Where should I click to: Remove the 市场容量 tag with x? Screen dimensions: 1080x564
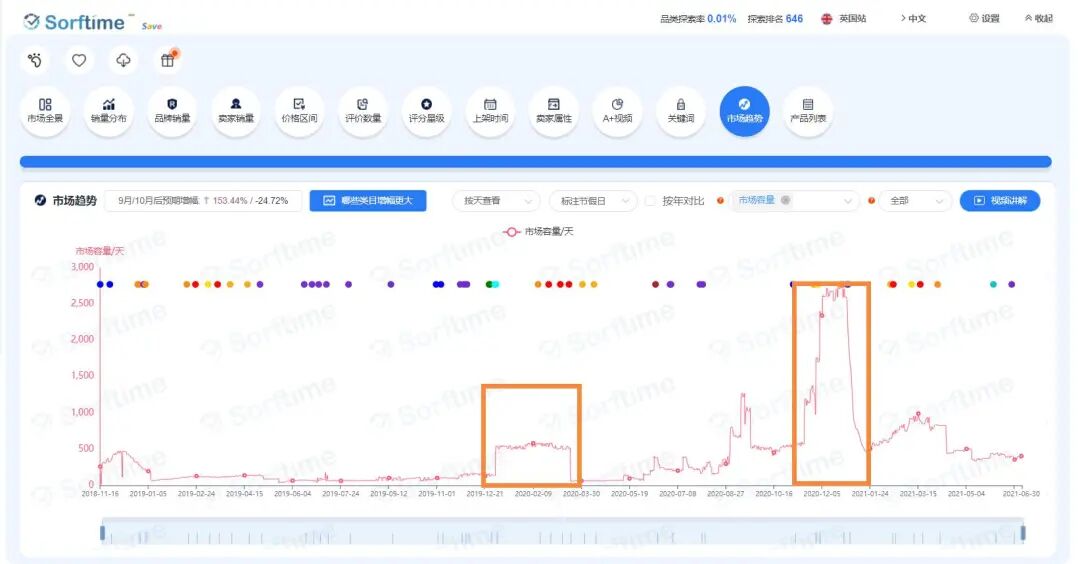coord(785,200)
